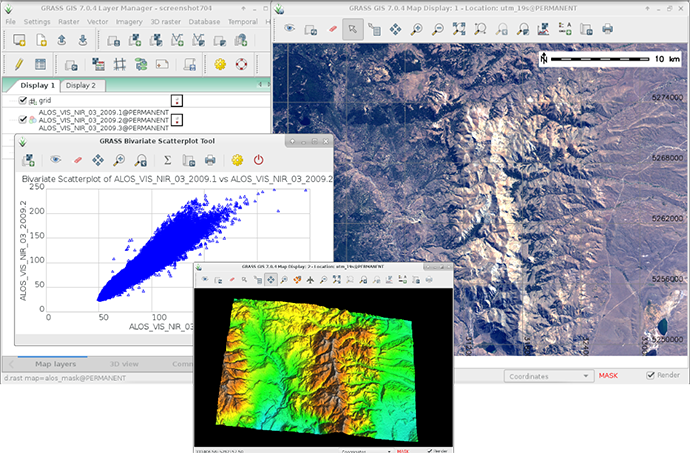Image resolution: width=690 pixels, height=453 pixels.
Task: Open the ALOS RGB layer options button
Action: point(177,120)
